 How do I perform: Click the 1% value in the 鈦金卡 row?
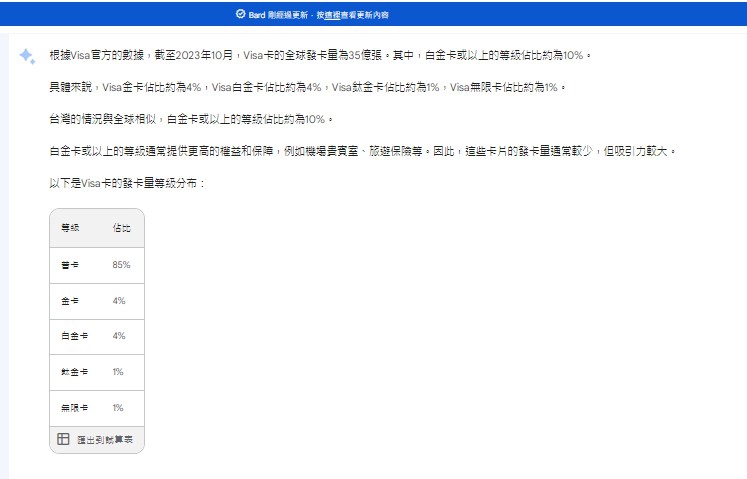coord(118,372)
